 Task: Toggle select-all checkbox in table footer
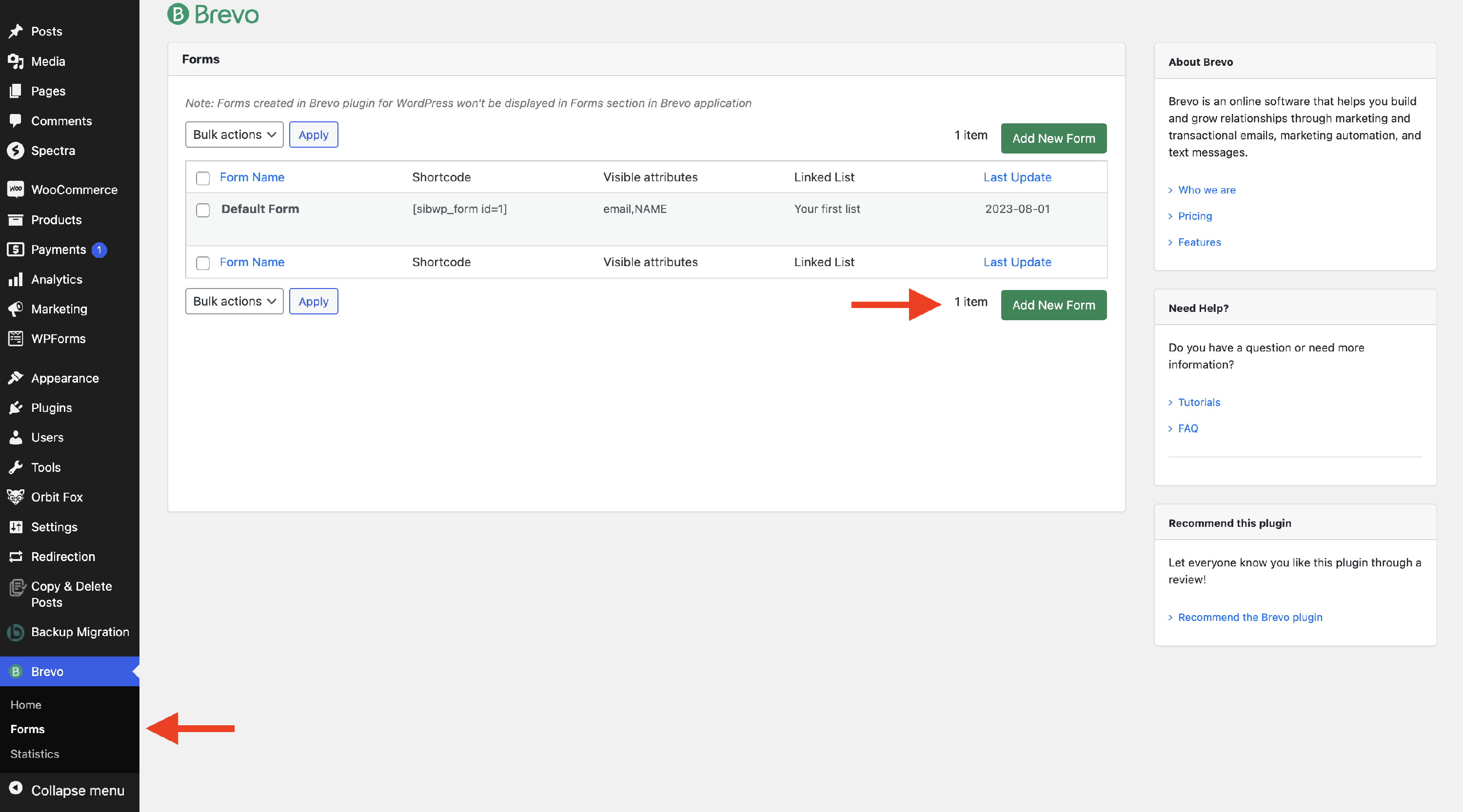pyautogui.click(x=203, y=263)
